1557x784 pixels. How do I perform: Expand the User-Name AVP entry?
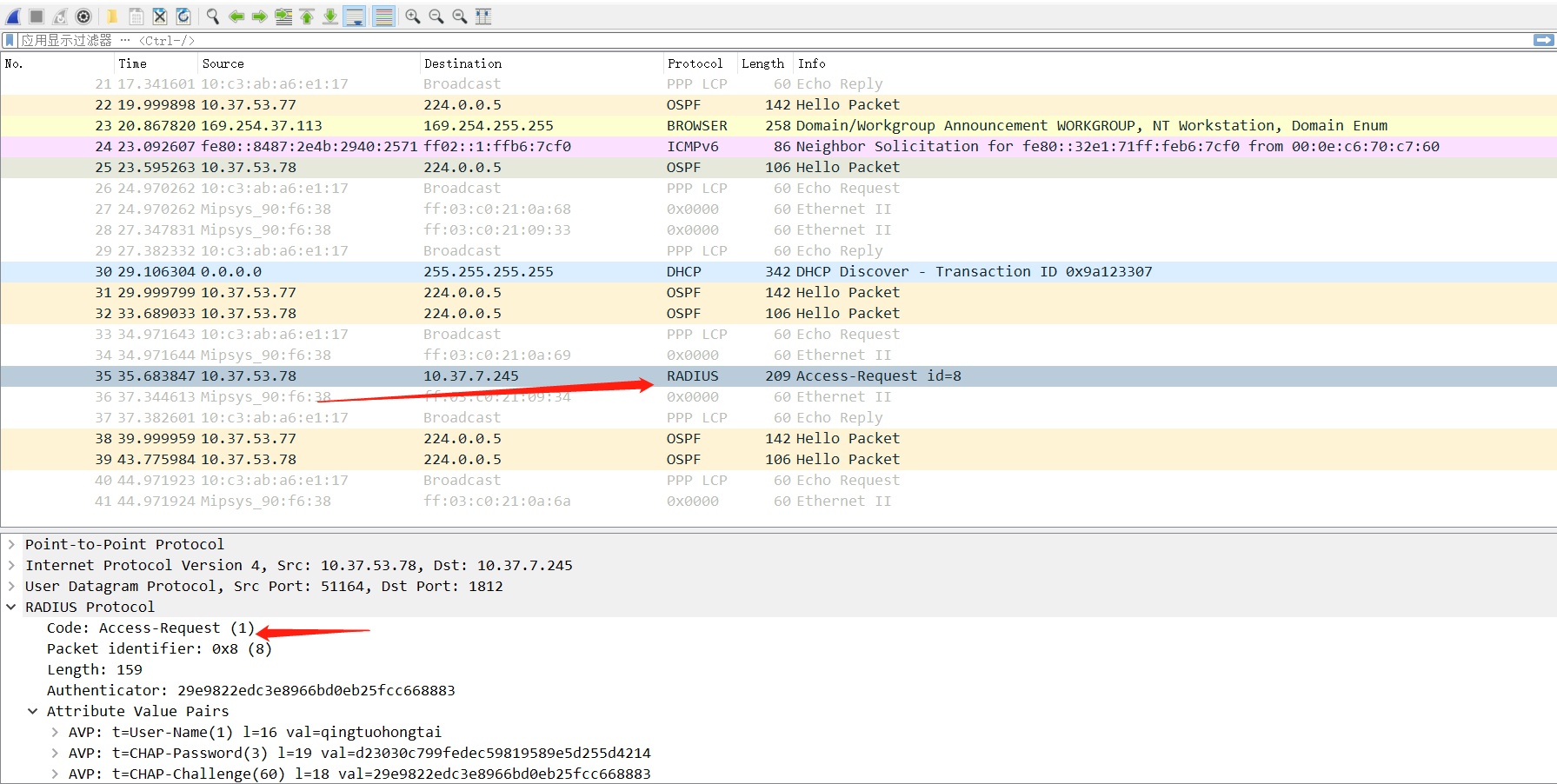(x=55, y=732)
